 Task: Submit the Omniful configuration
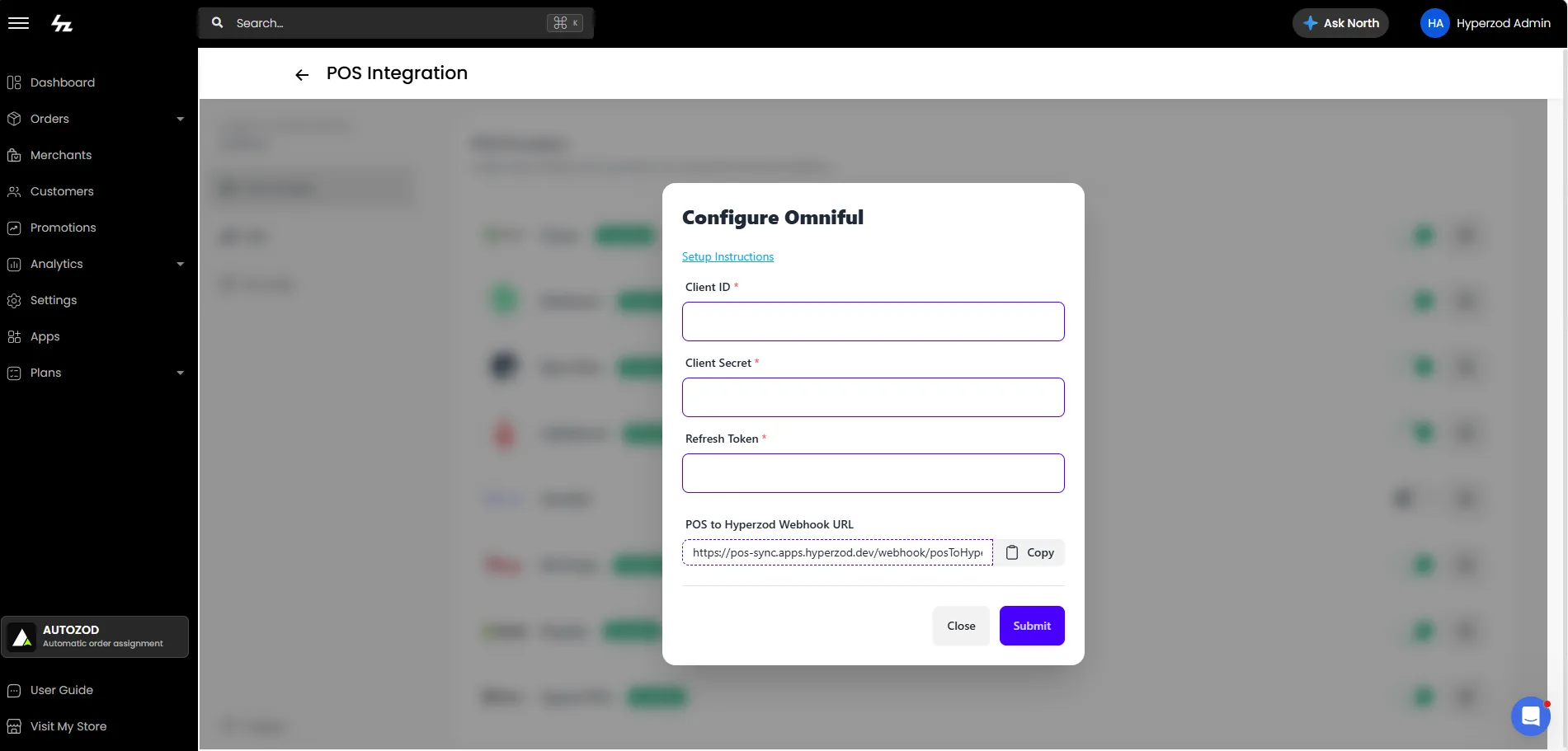tap(1032, 626)
